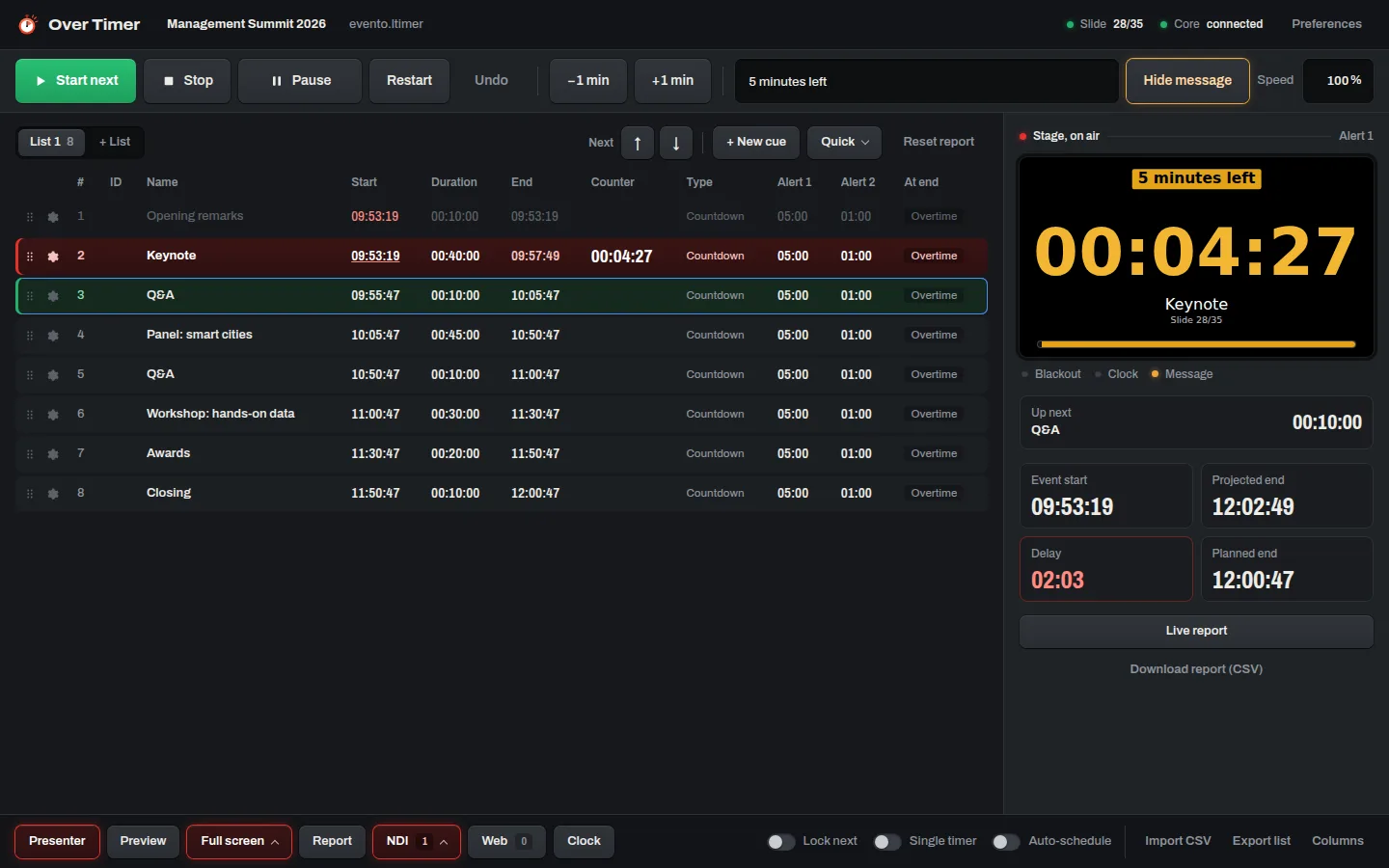Change At end mode for Keynote
This screenshot has width=1389, height=868.
coord(934,257)
